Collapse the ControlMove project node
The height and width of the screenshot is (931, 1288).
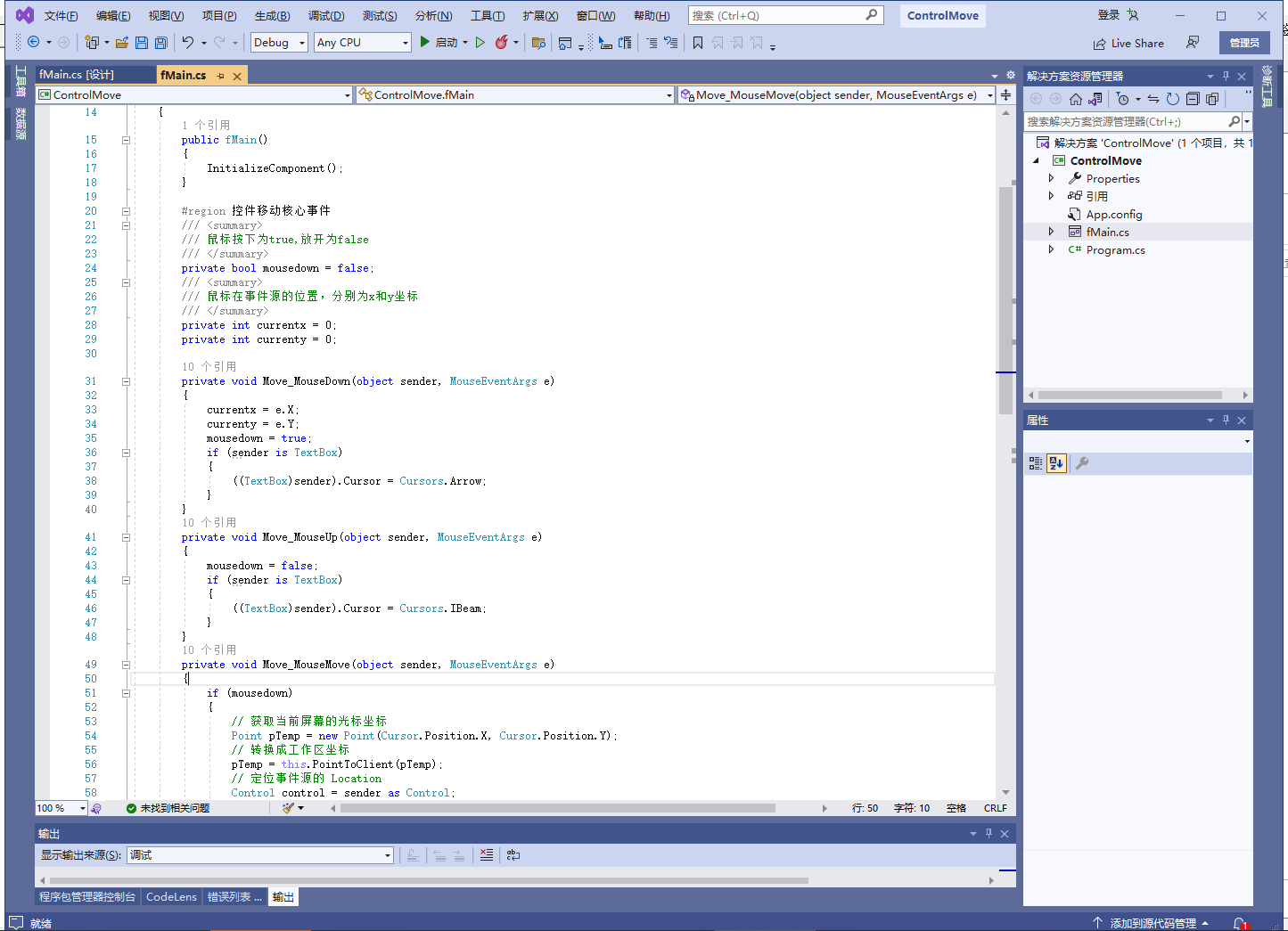pyautogui.click(x=1036, y=160)
